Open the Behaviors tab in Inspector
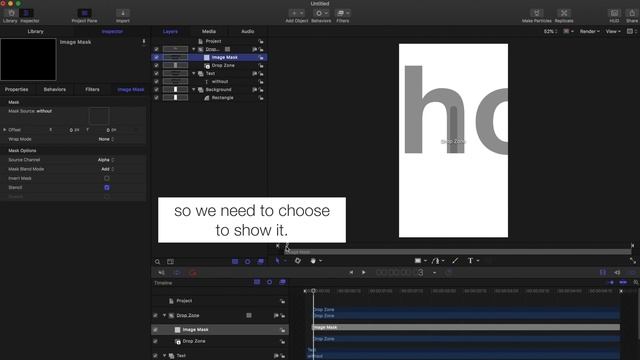The height and width of the screenshot is (360, 640). pos(55,89)
